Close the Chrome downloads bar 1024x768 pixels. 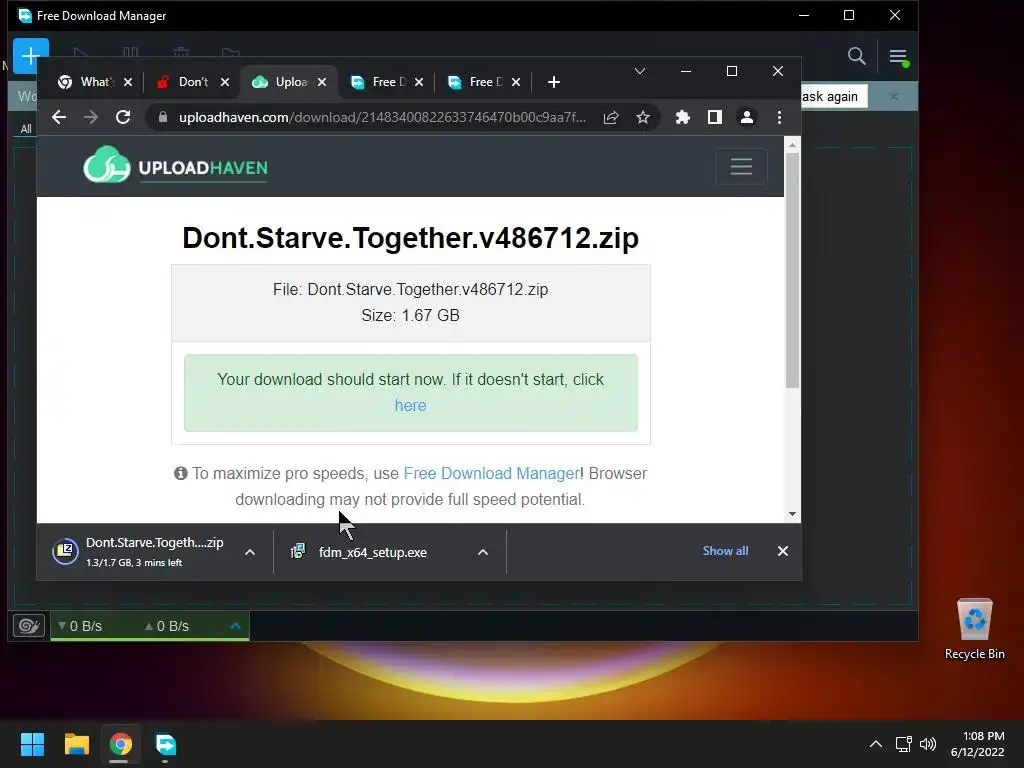[x=782, y=551]
